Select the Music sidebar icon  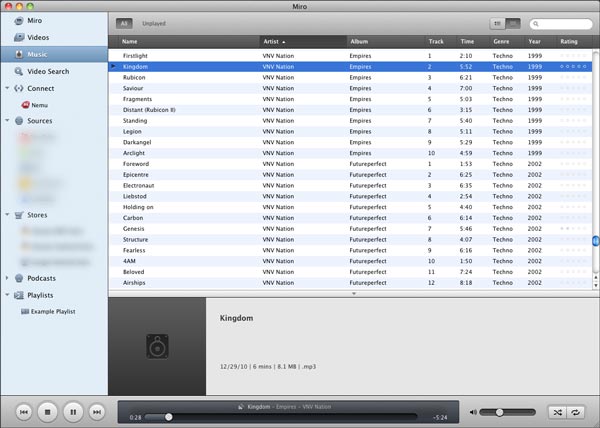[x=19, y=54]
